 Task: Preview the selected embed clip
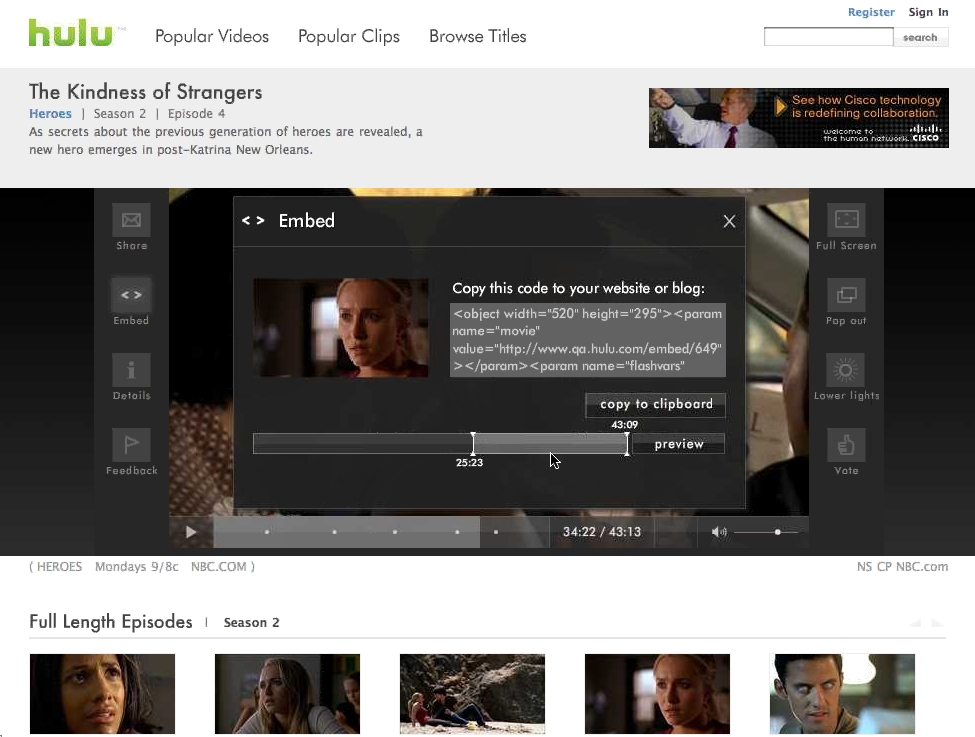click(x=679, y=444)
